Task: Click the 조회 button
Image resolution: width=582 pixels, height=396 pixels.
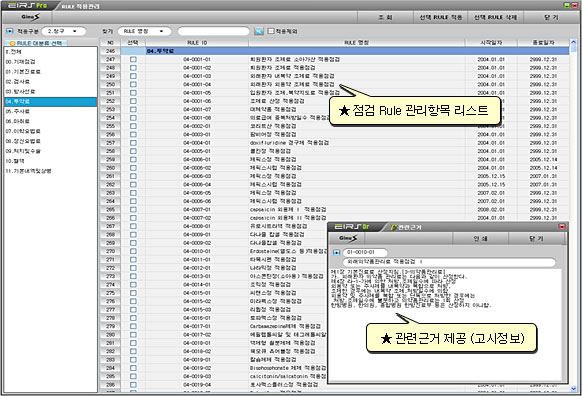Action: tap(385, 17)
